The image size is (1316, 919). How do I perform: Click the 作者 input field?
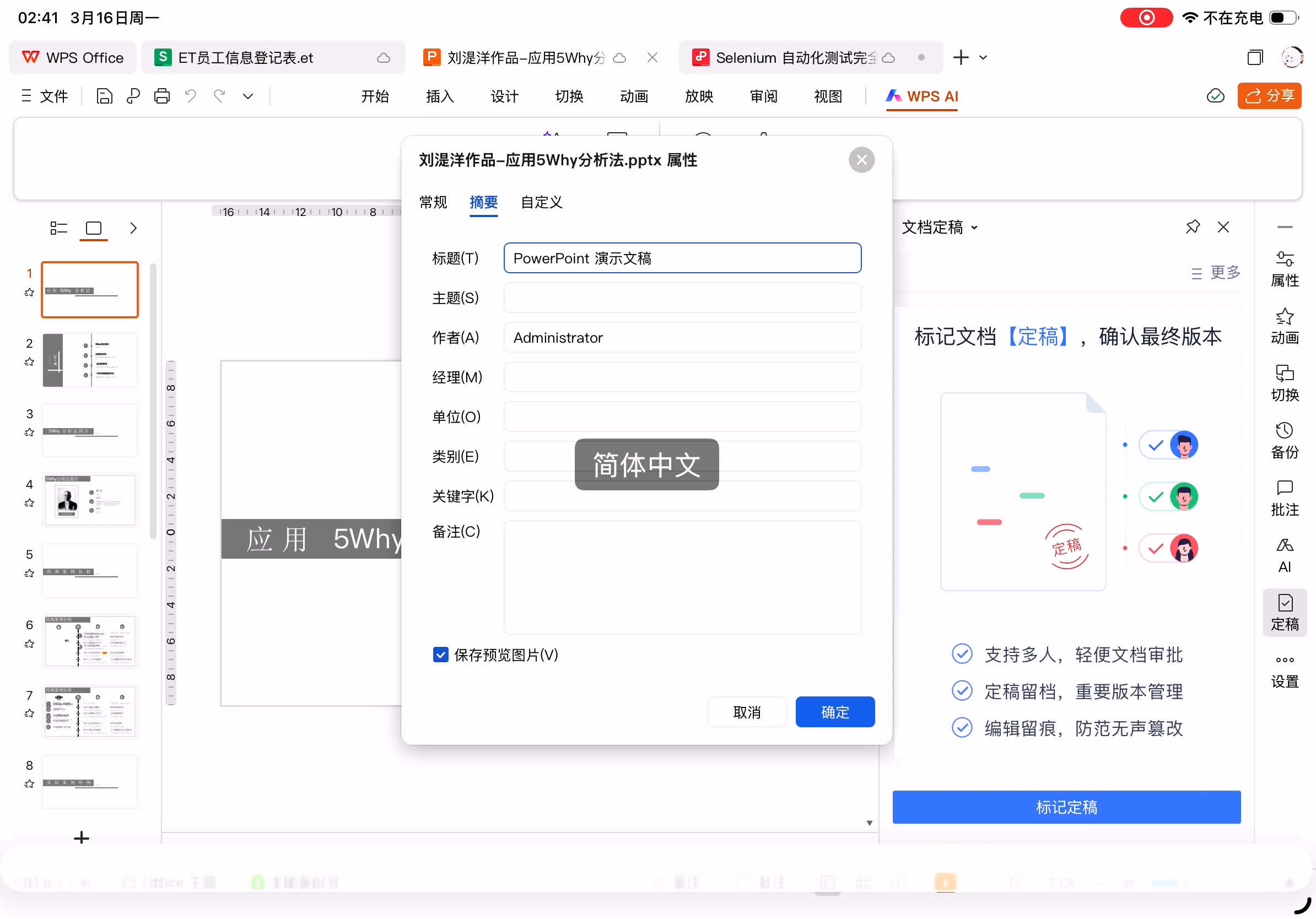click(682, 338)
